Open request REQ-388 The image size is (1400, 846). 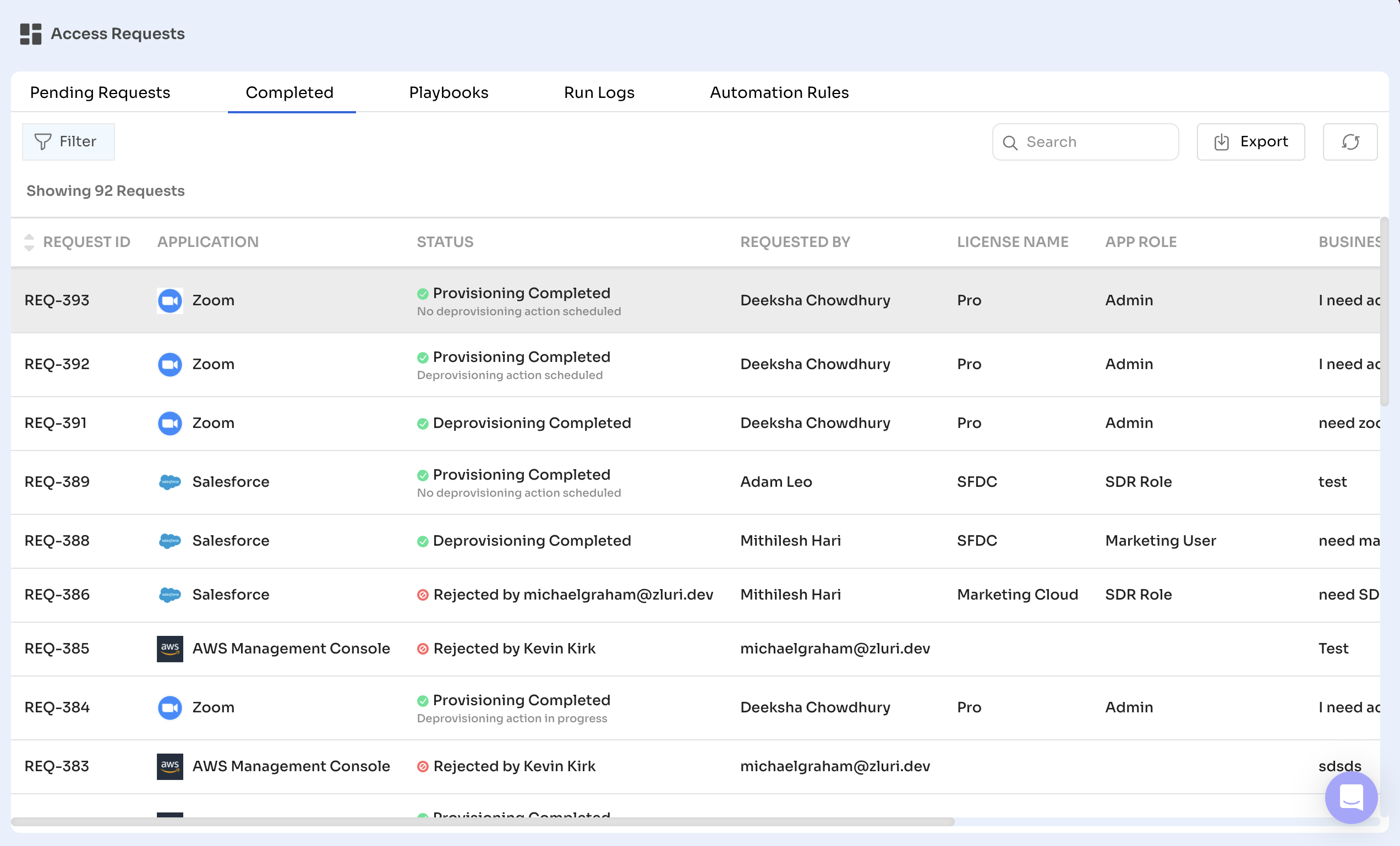(x=57, y=541)
